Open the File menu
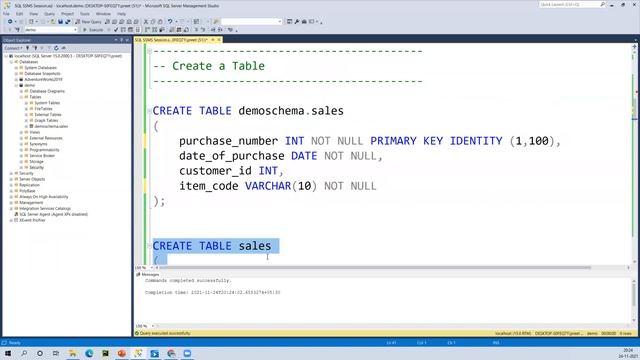The height and width of the screenshot is (360, 640). click(6, 14)
